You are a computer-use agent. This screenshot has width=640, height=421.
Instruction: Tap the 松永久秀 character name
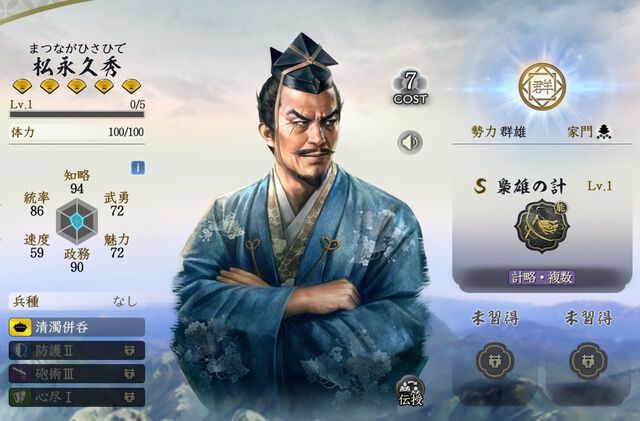[77, 67]
